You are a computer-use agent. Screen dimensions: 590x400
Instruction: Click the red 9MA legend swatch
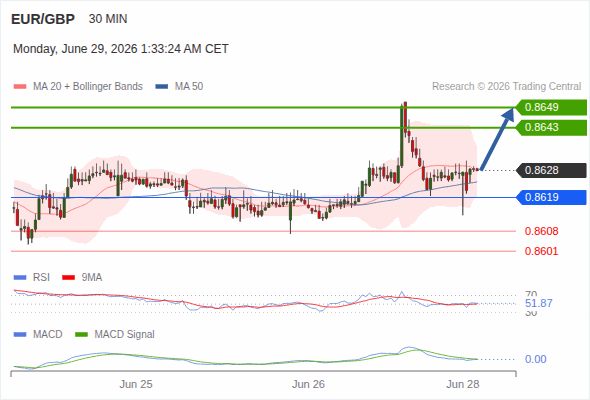coord(68,278)
